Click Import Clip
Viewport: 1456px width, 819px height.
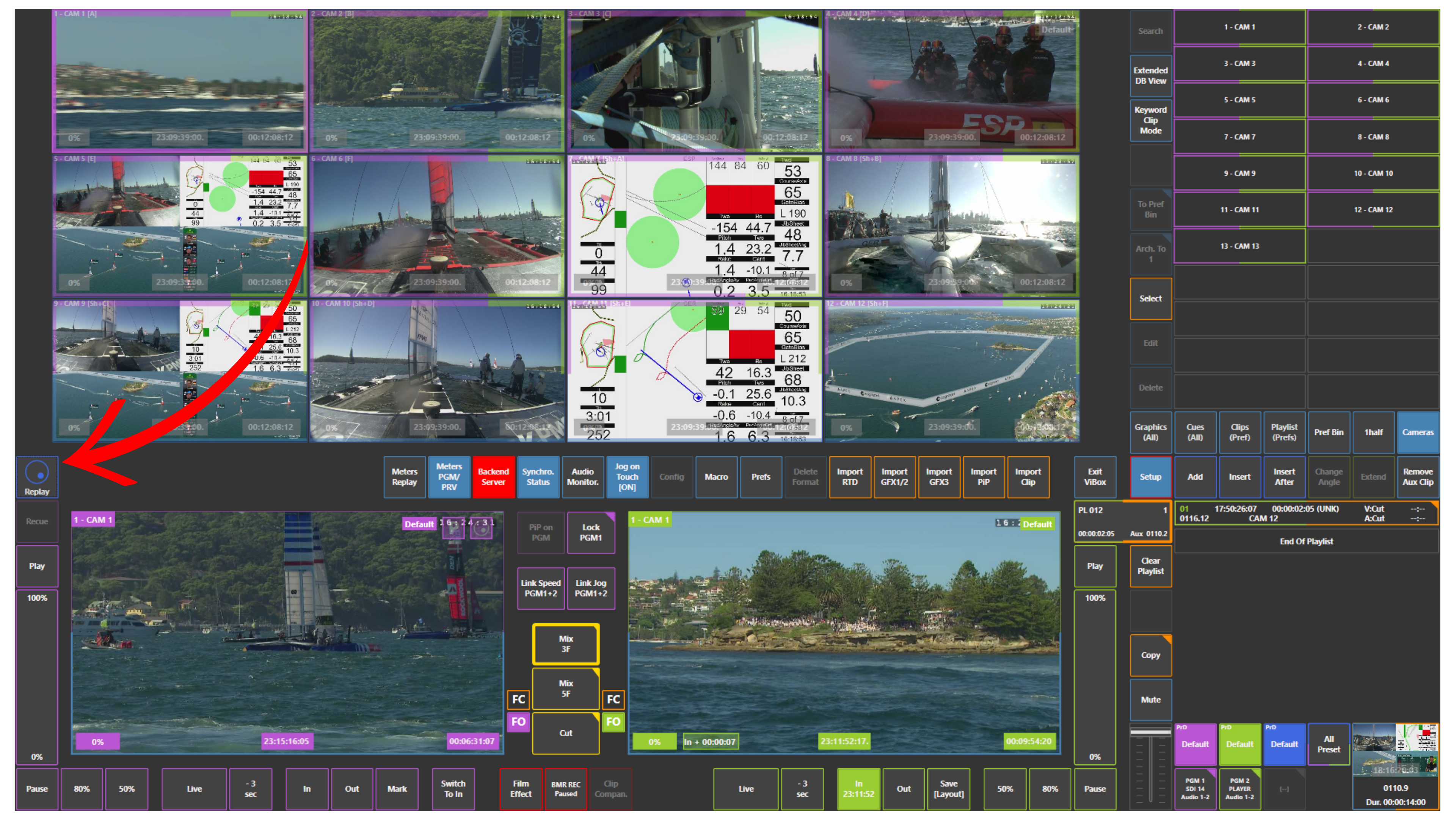click(x=1028, y=477)
